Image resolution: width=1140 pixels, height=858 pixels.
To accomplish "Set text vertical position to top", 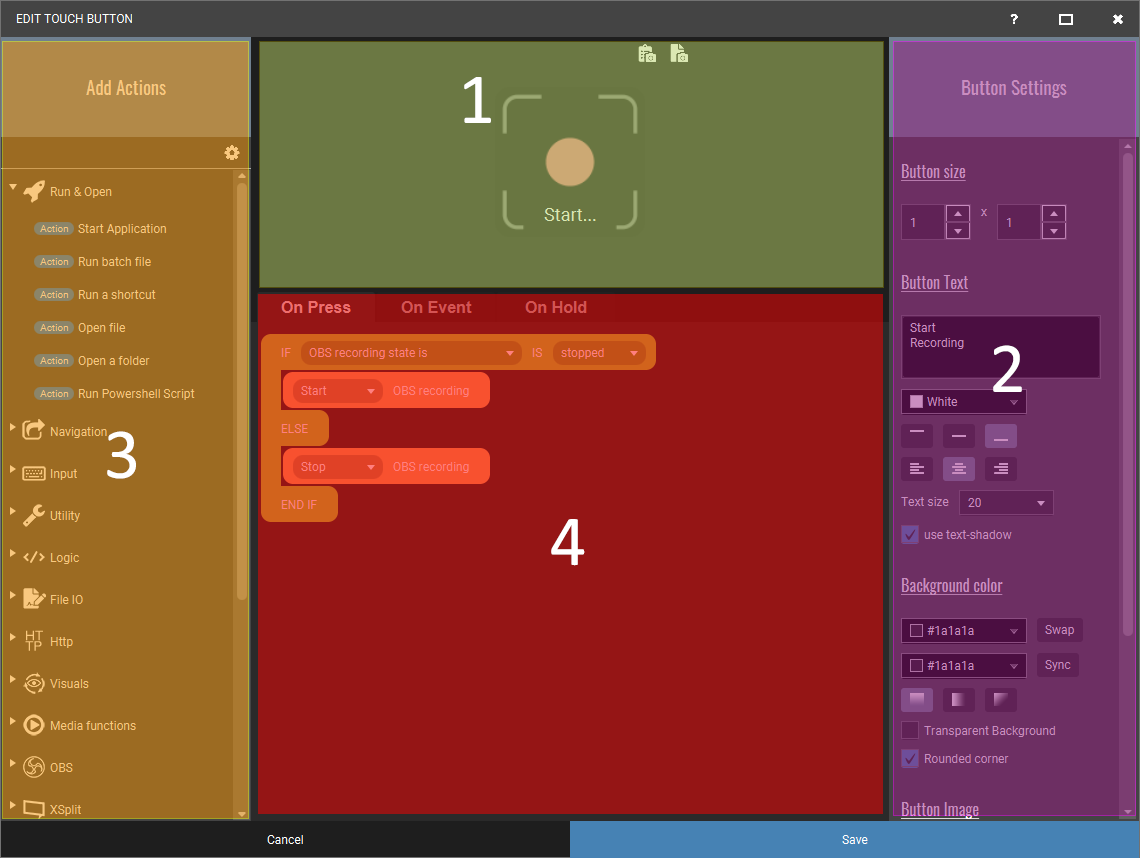I will (917, 436).
